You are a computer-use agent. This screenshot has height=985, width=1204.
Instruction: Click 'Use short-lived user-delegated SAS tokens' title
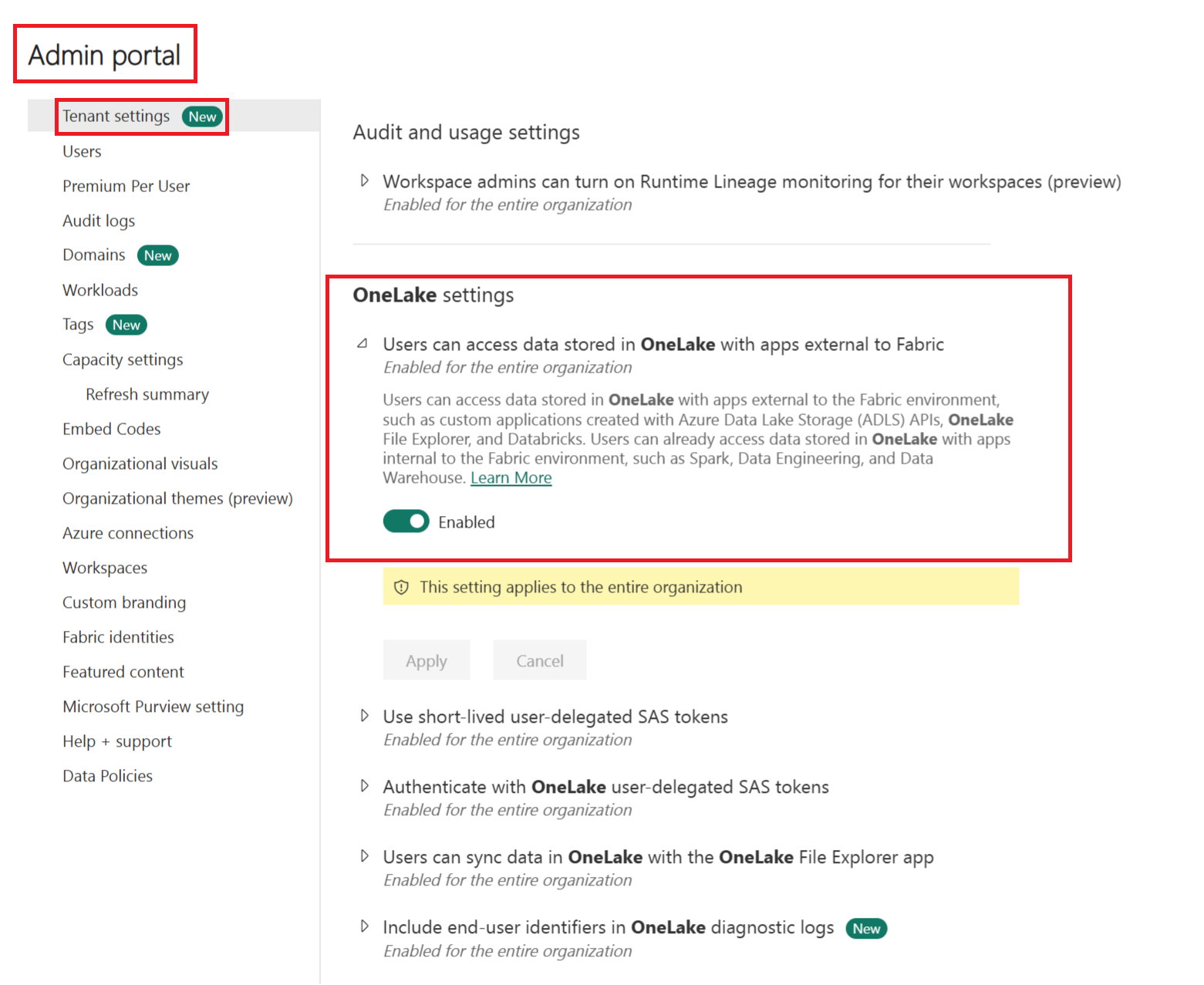[555, 717]
